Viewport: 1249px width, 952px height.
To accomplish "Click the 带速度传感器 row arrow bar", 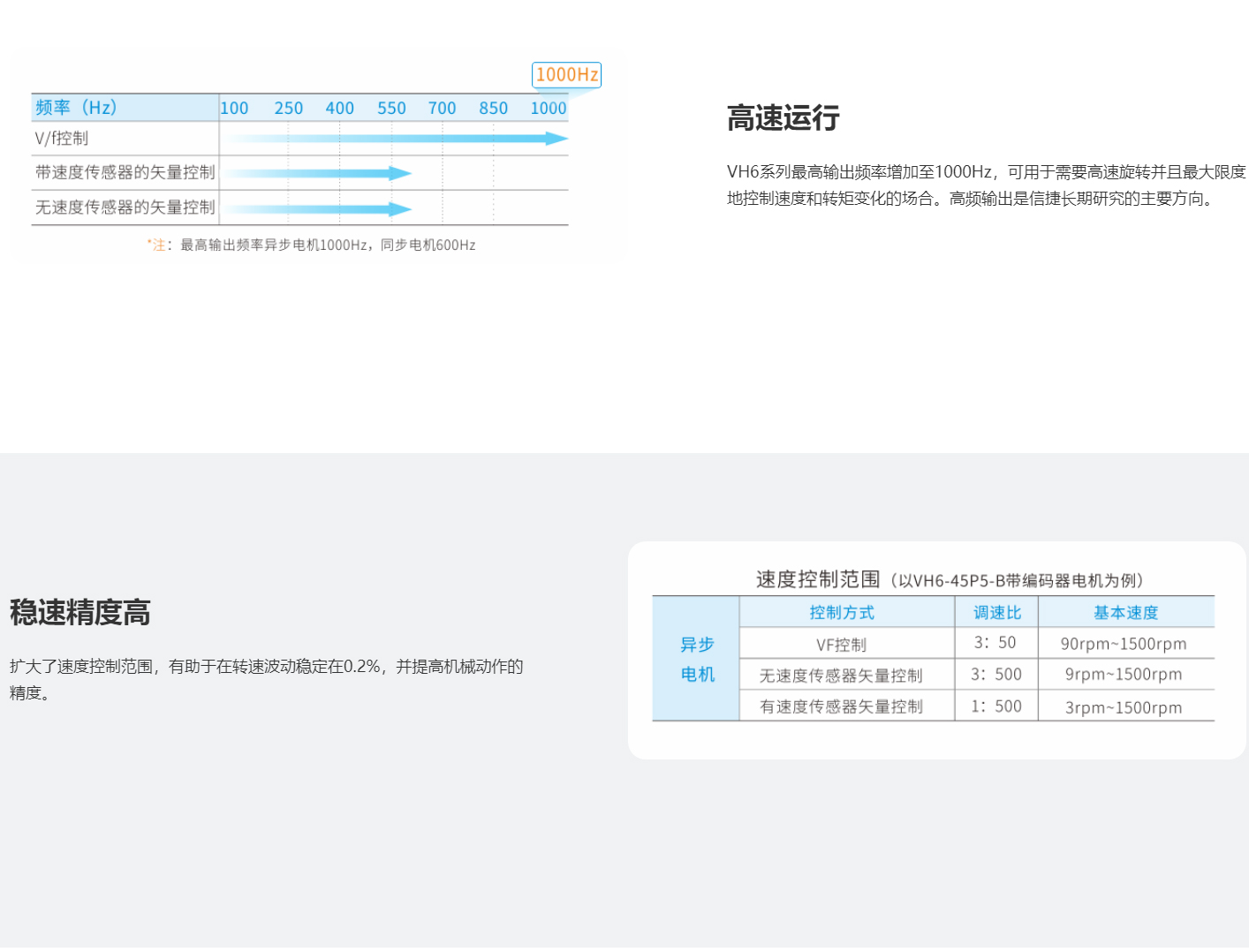I will [x=318, y=173].
